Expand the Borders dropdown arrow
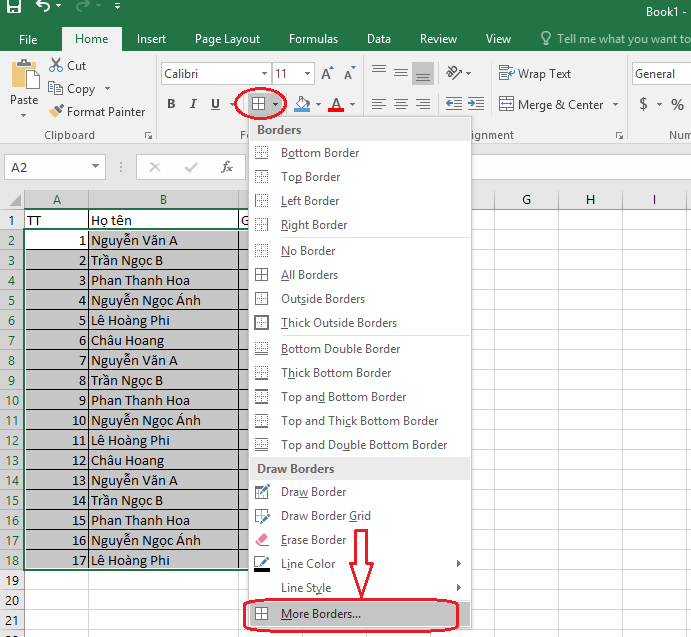Screen dimensions: 691x637 click(x=275, y=104)
